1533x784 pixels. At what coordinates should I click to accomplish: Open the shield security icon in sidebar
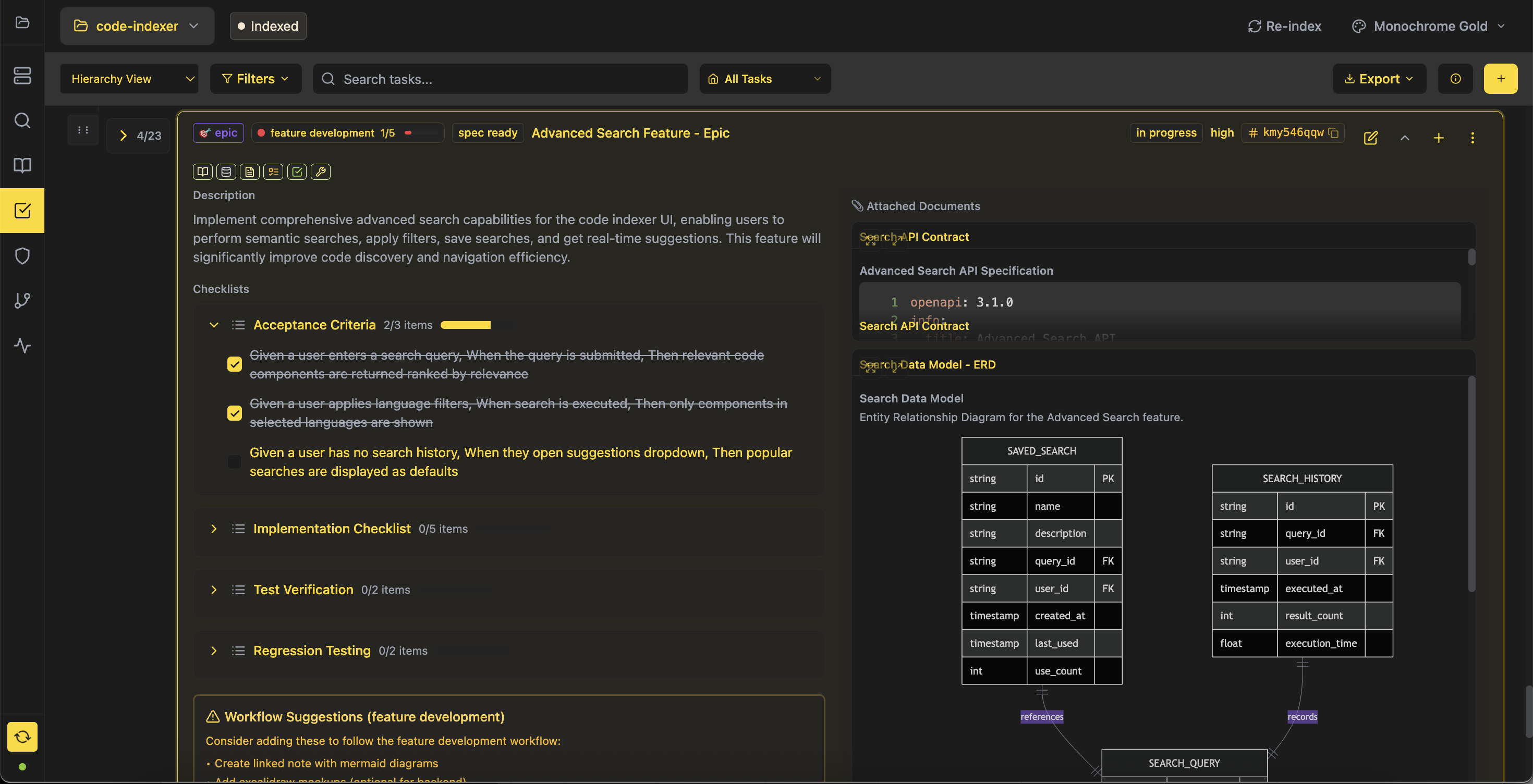pos(22,256)
